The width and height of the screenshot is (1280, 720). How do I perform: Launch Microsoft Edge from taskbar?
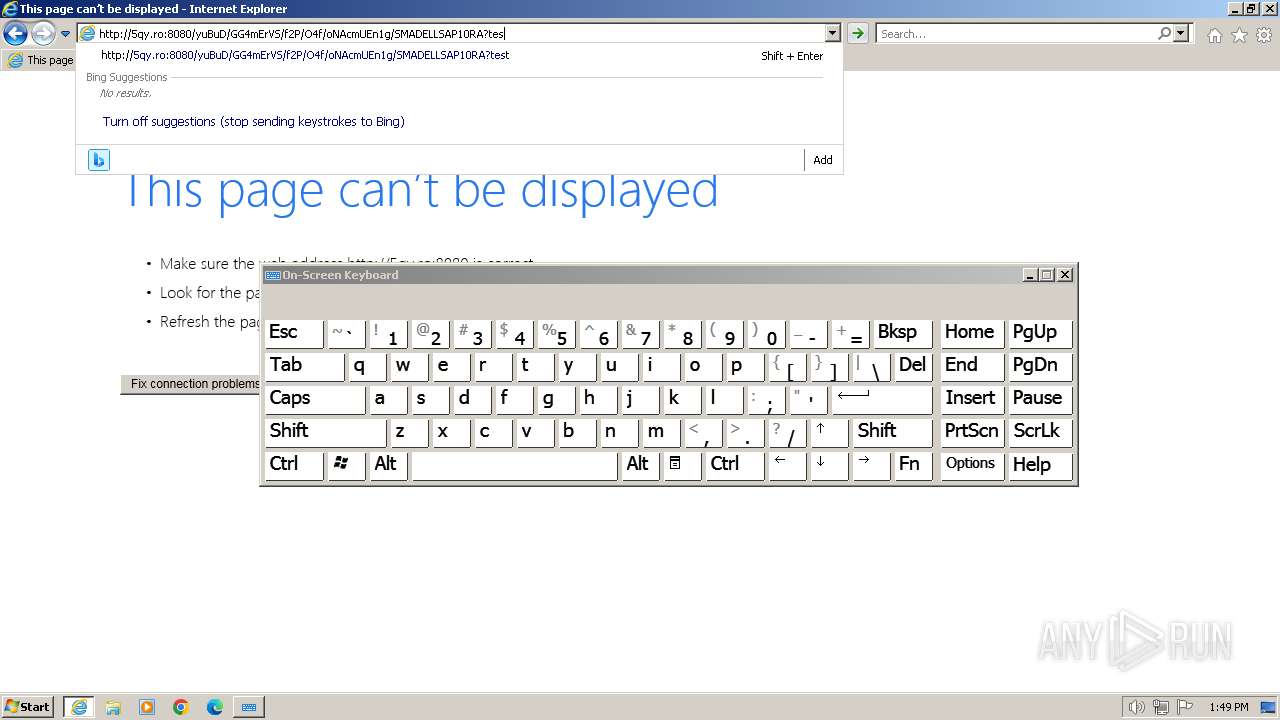[215, 707]
